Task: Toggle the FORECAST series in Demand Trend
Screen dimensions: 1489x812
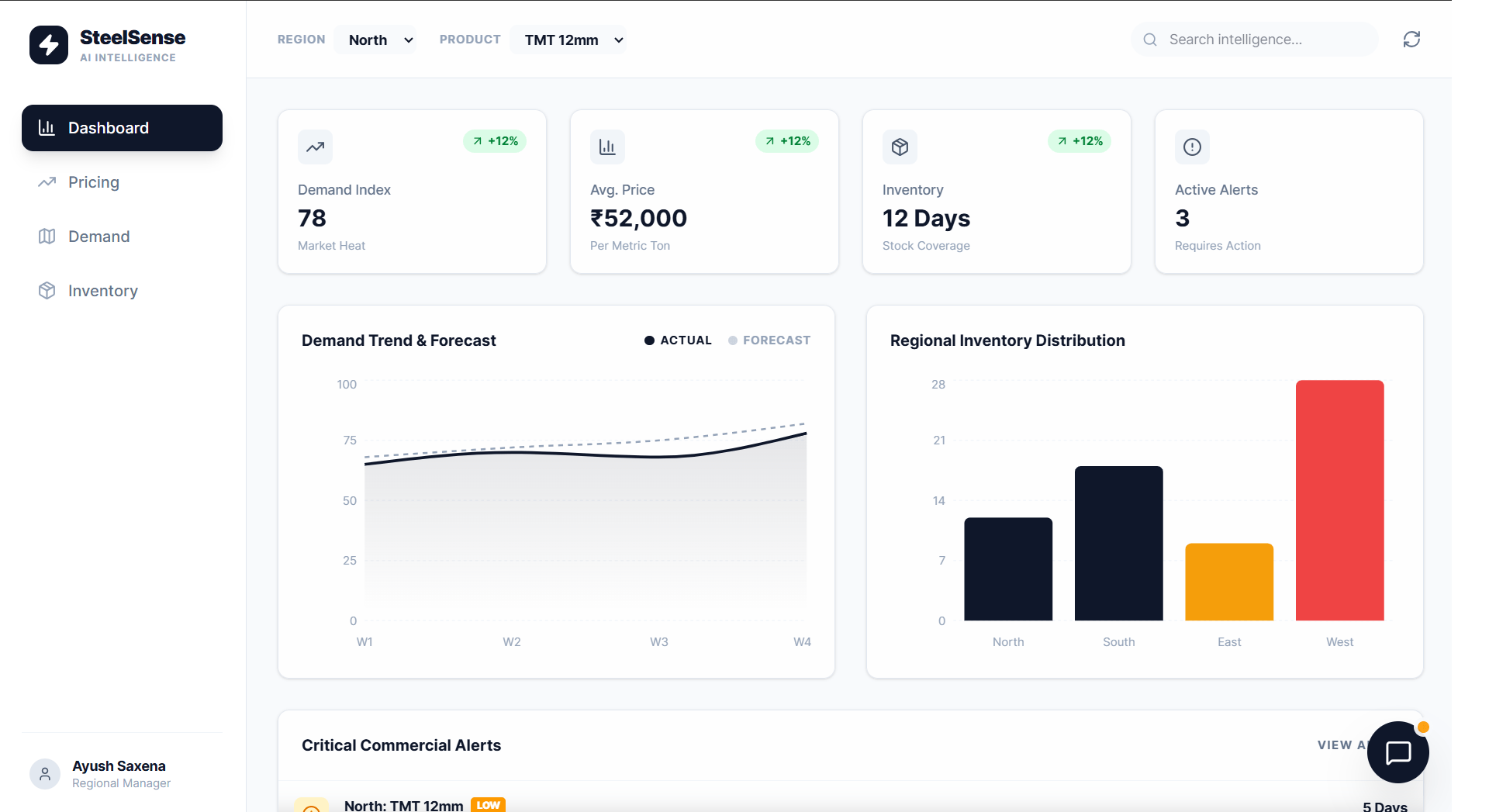Action: pyautogui.click(x=769, y=340)
